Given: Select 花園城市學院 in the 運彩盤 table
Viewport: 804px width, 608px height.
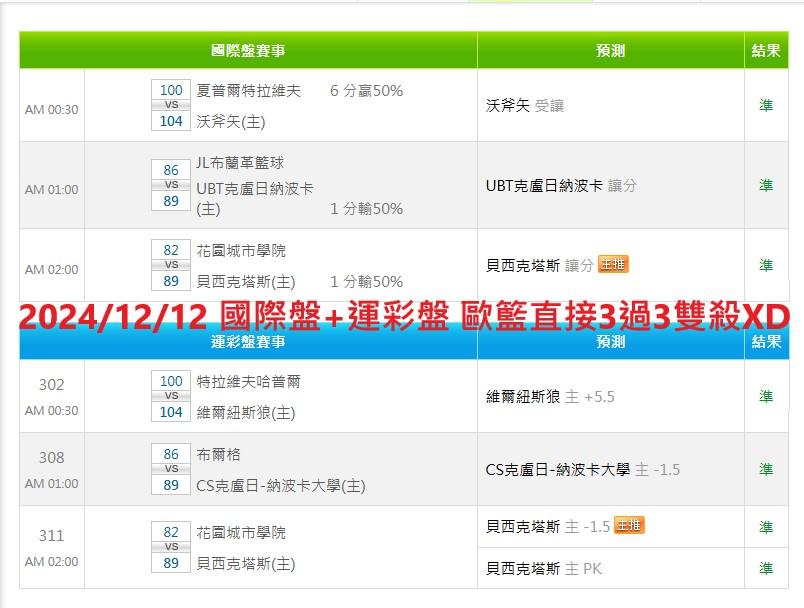Looking at the screenshot, I should [x=241, y=533].
